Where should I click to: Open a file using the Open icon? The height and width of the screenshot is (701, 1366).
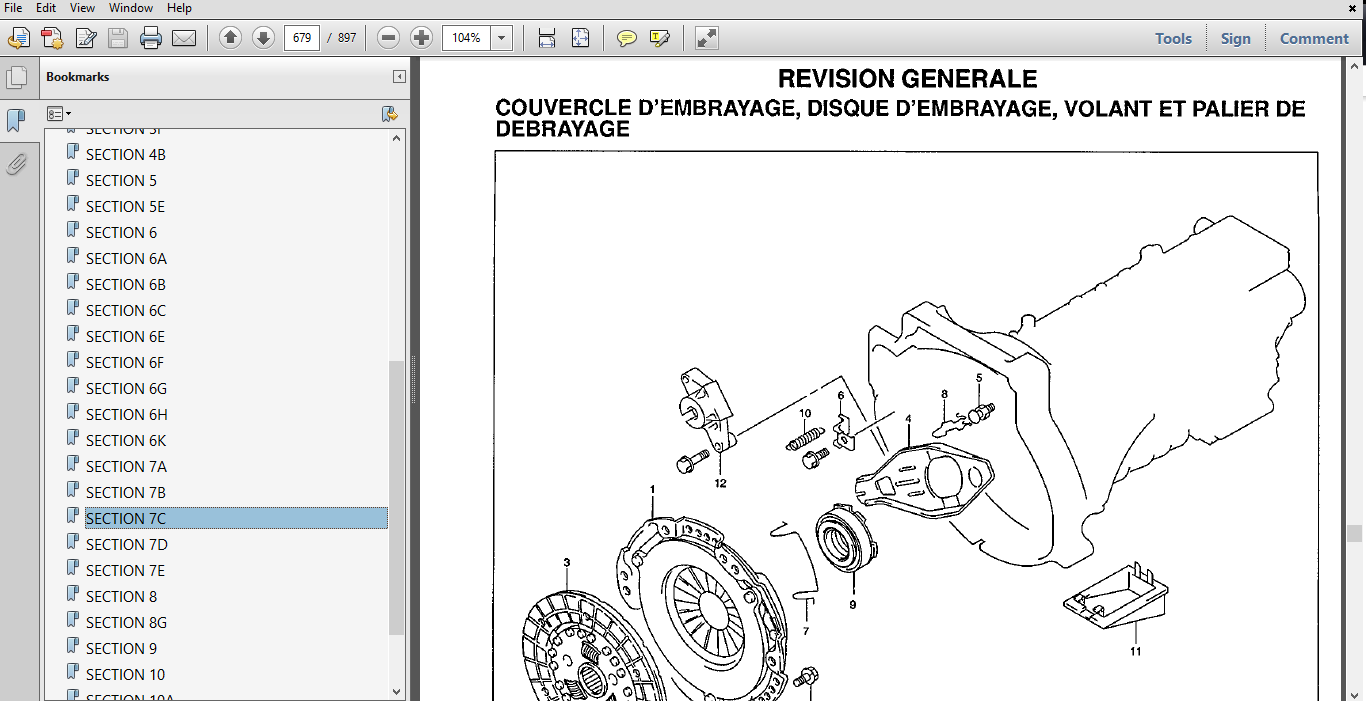(x=18, y=38)
